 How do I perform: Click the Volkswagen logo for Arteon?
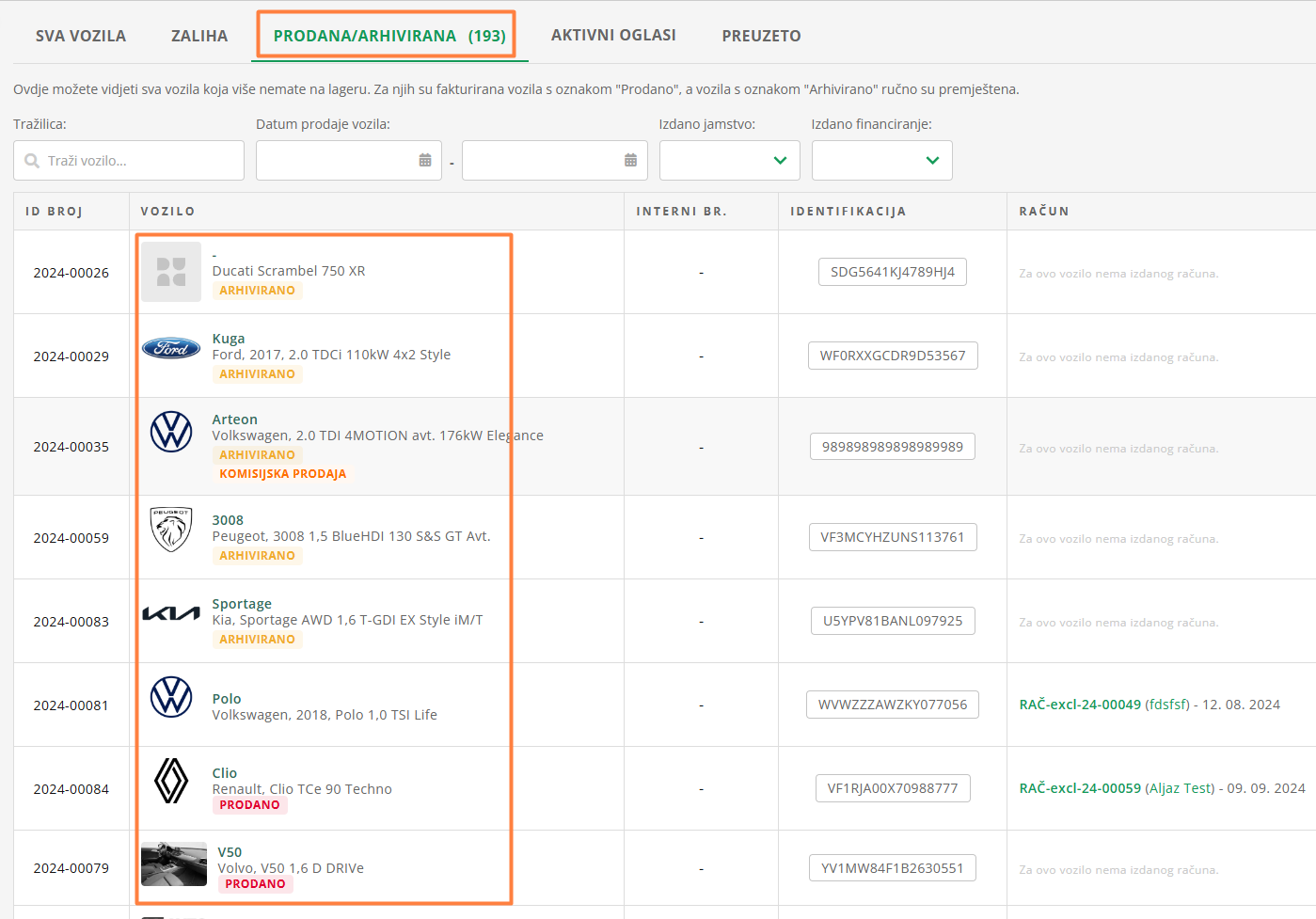coord(171,432)
